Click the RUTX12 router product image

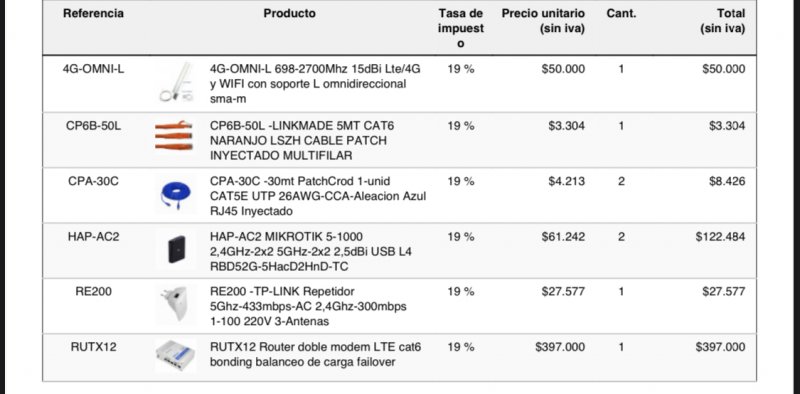(175, 355)
